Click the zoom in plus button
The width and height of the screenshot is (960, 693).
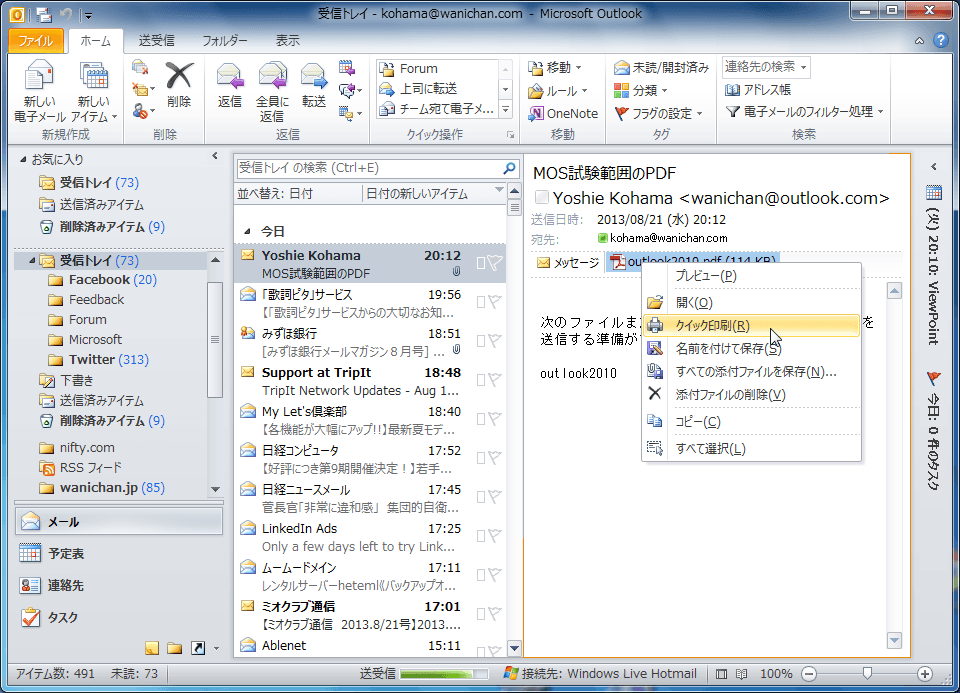[x=924, y=674]
